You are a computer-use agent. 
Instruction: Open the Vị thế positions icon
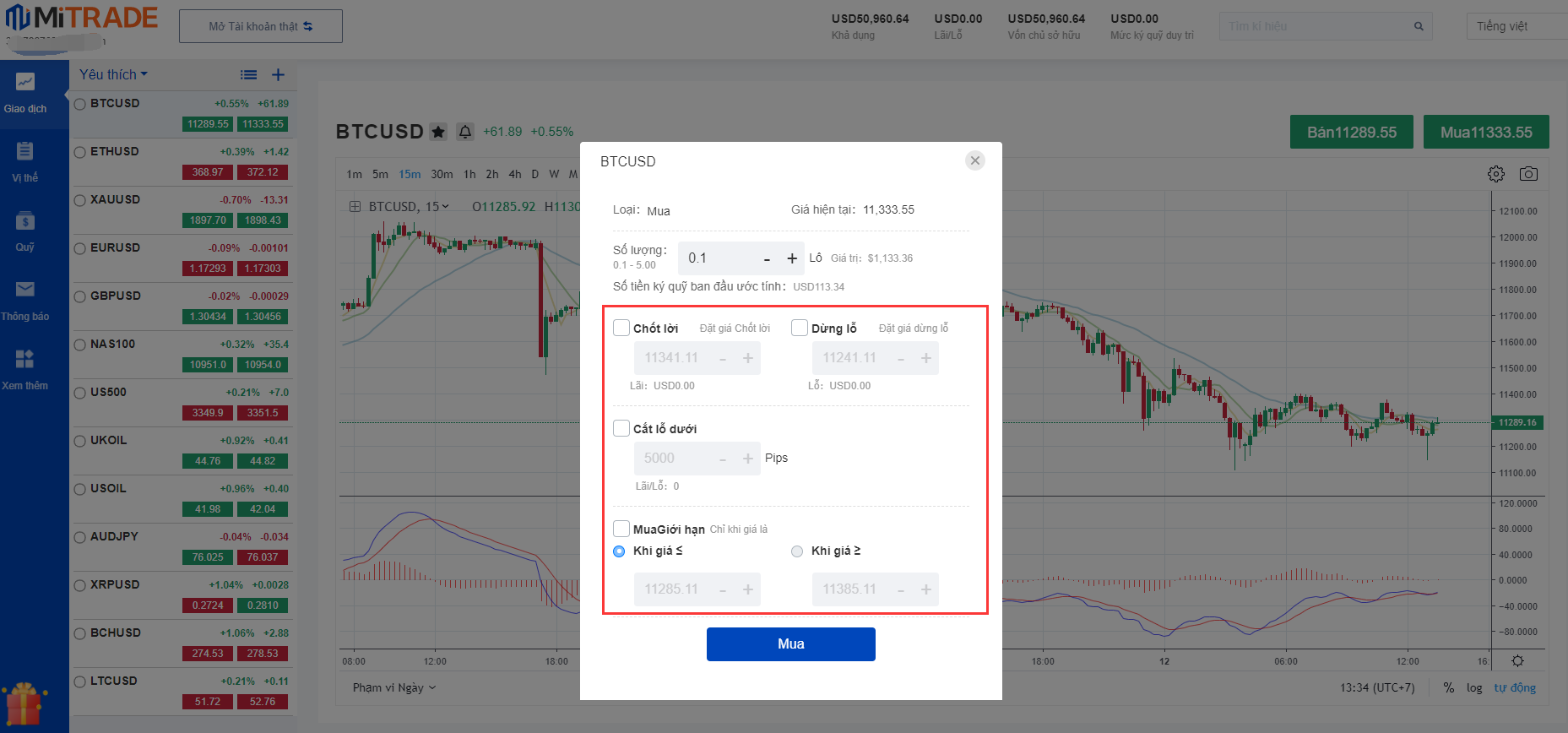coord(25,161)
